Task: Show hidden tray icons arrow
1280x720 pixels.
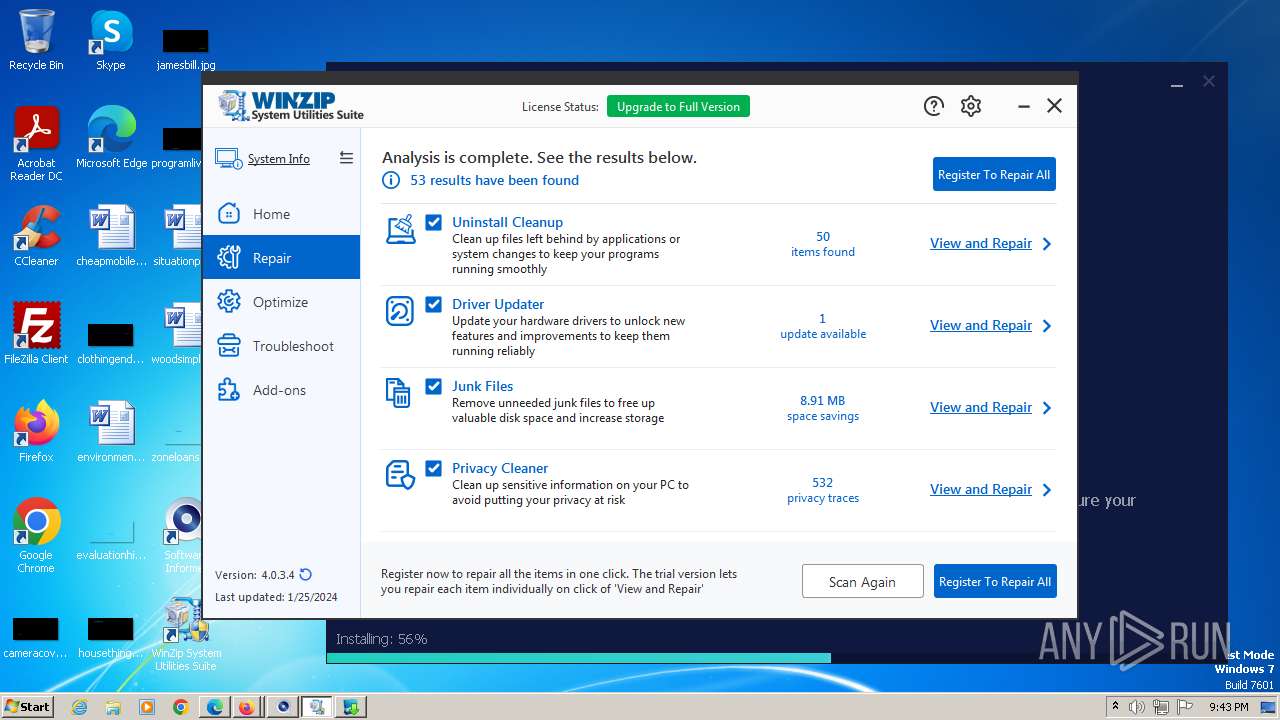Action: point(1115,707)
